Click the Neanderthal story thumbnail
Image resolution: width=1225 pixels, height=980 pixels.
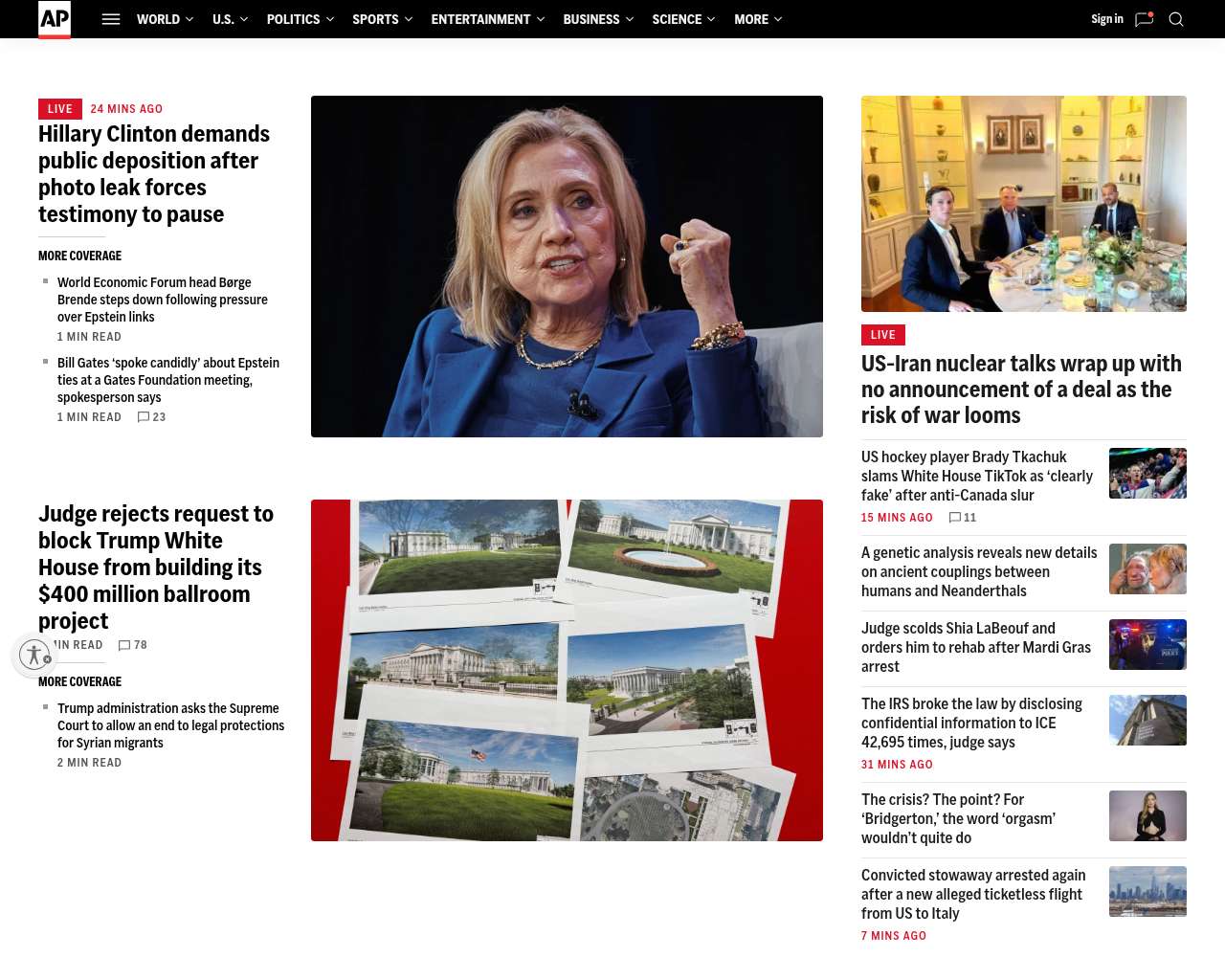point(1147,568)
